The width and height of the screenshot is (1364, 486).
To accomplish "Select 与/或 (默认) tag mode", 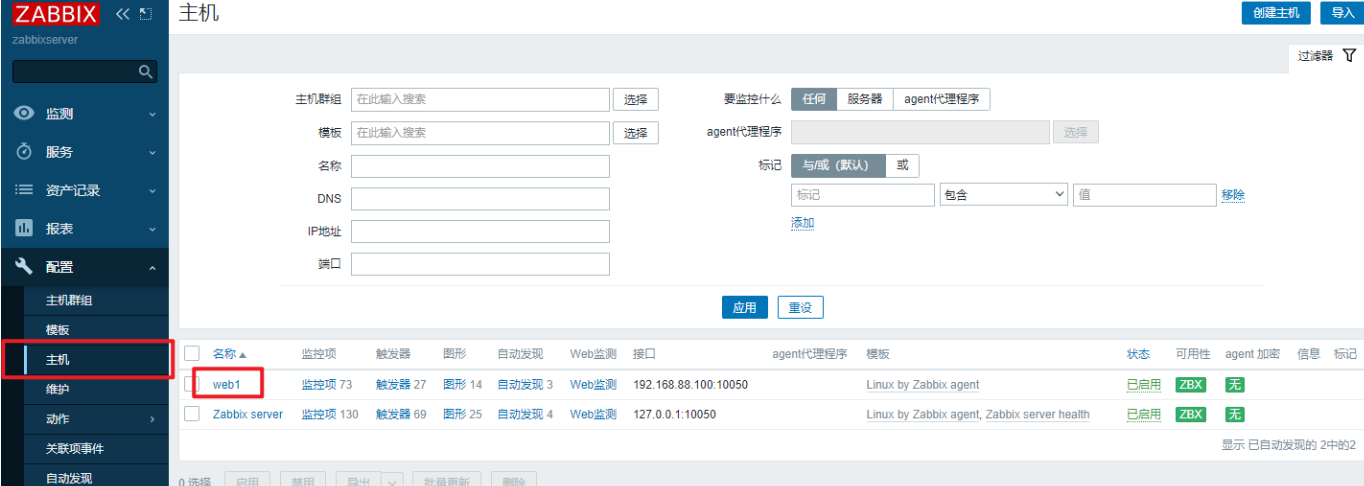I will pyautogui.click(x=839, y=165).
